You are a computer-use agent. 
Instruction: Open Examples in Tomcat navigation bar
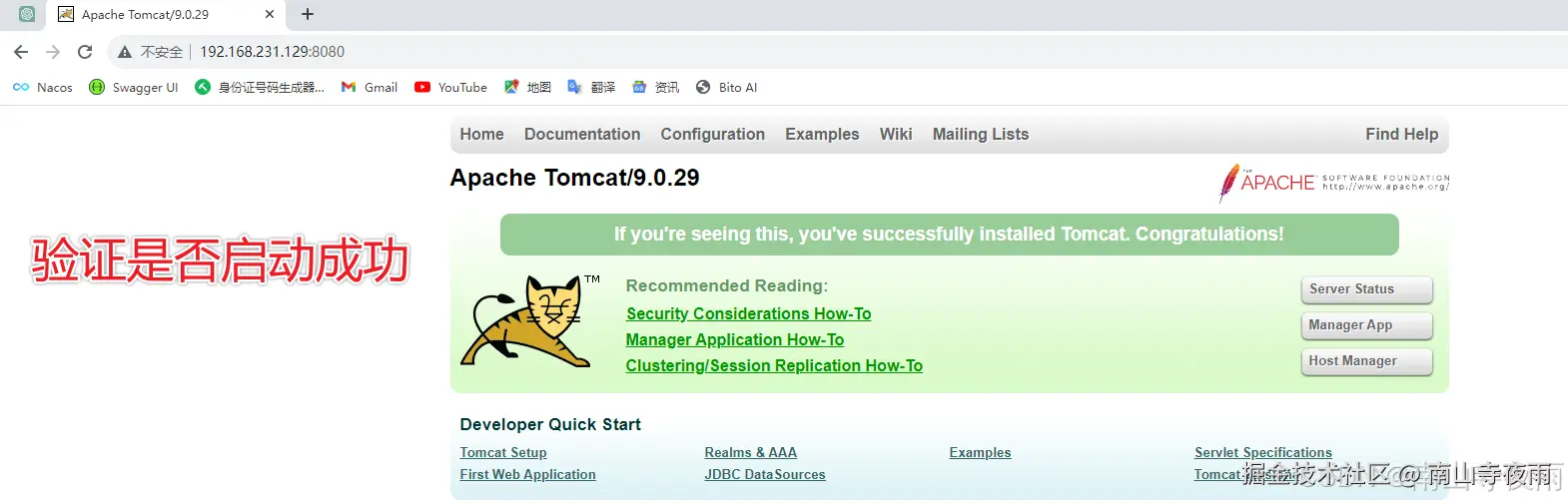point(822,134)
